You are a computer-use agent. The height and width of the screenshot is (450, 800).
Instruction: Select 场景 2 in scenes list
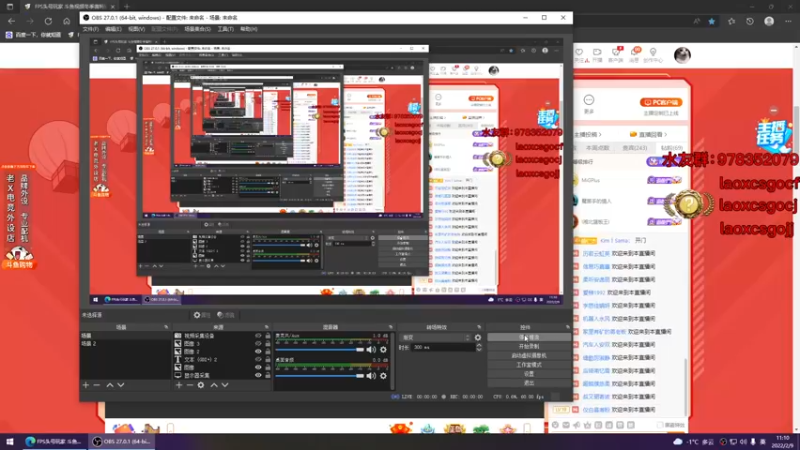(126, 344)
